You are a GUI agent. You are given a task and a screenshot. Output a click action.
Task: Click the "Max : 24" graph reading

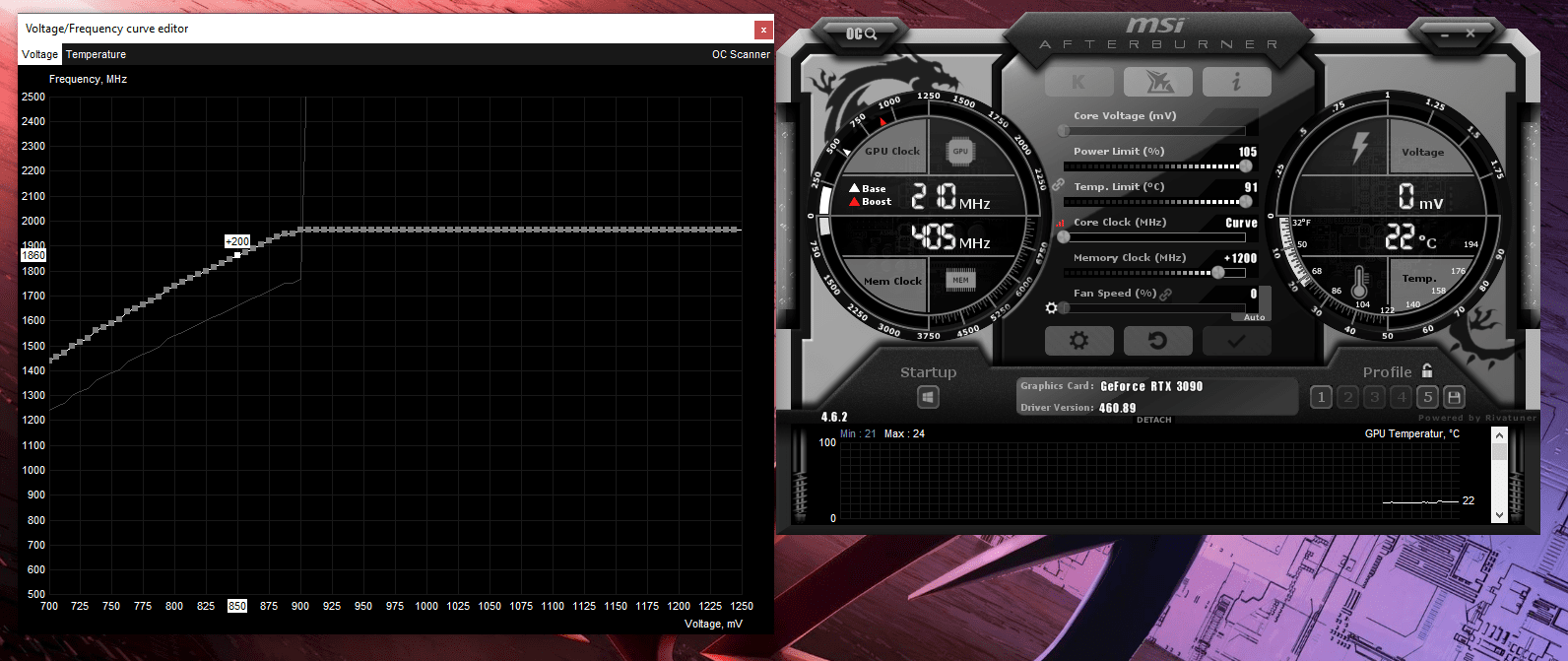coord(904,433)
